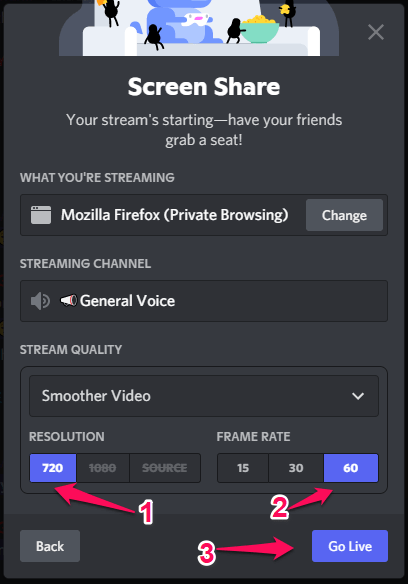Open the Smoother Video quality dropdown
Viewport: 408px width, 584px height.
coord(204,396)
